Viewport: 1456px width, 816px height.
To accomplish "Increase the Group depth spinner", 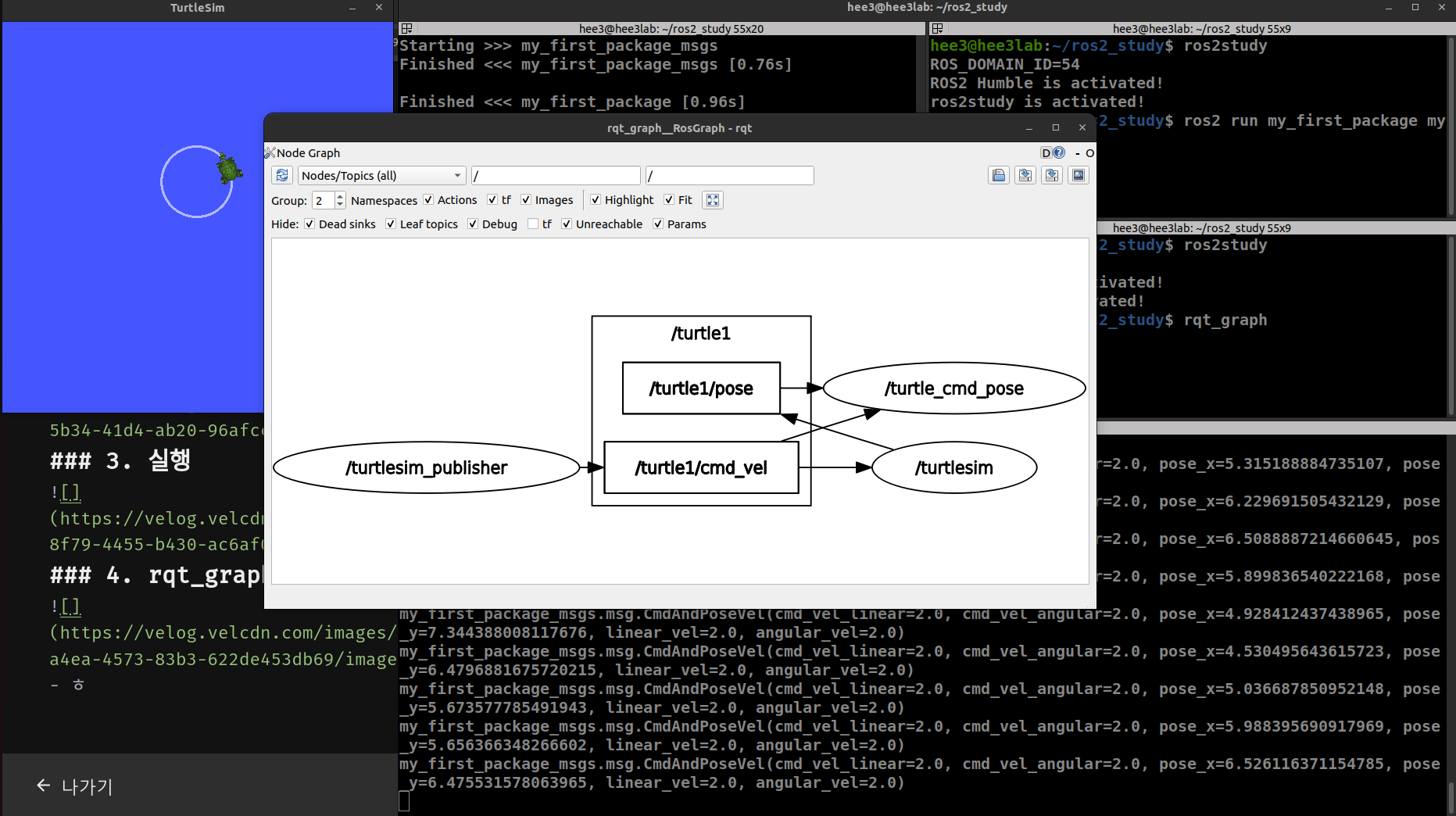I will click(x=340, y=196).
